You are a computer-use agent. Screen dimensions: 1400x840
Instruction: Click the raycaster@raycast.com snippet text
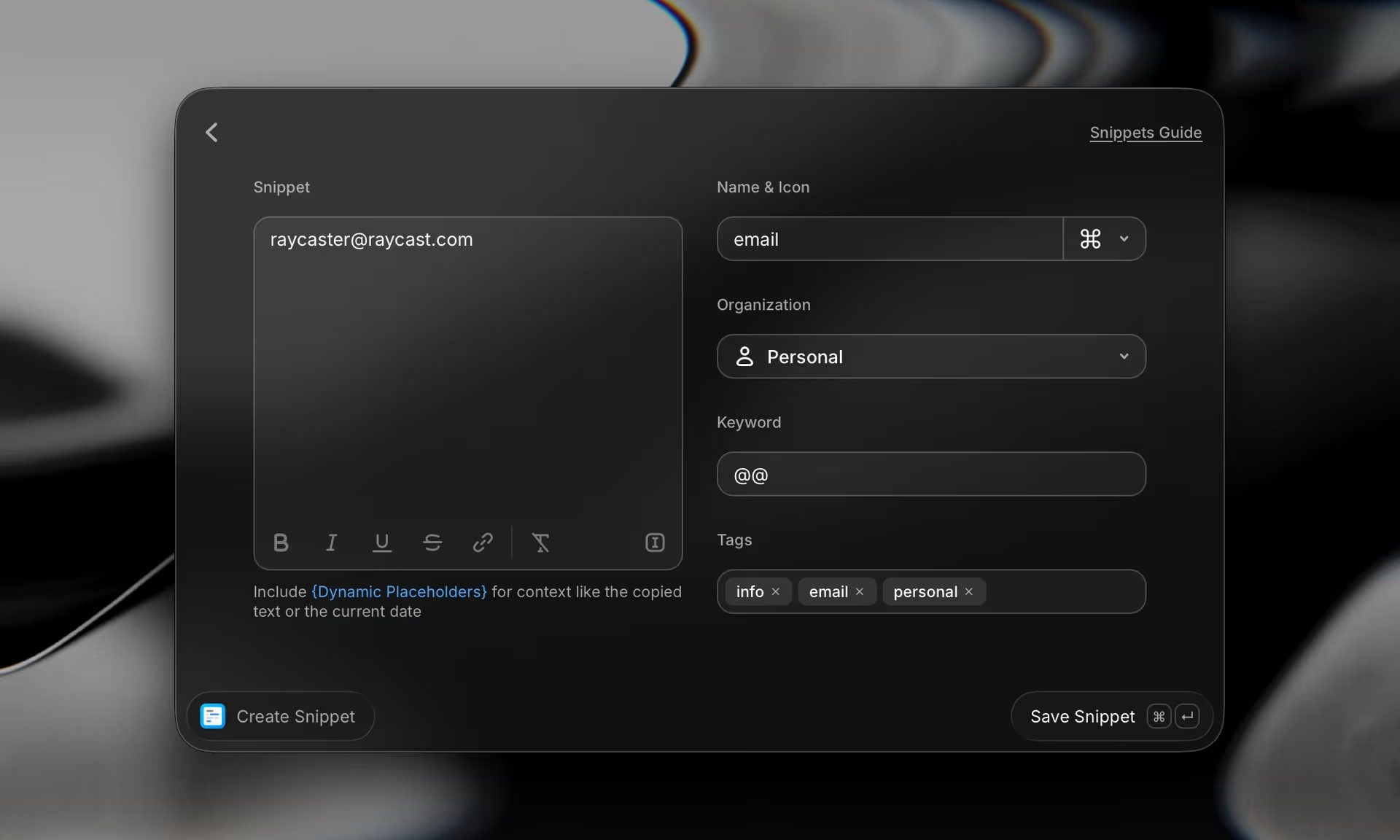tap(371, 239)
